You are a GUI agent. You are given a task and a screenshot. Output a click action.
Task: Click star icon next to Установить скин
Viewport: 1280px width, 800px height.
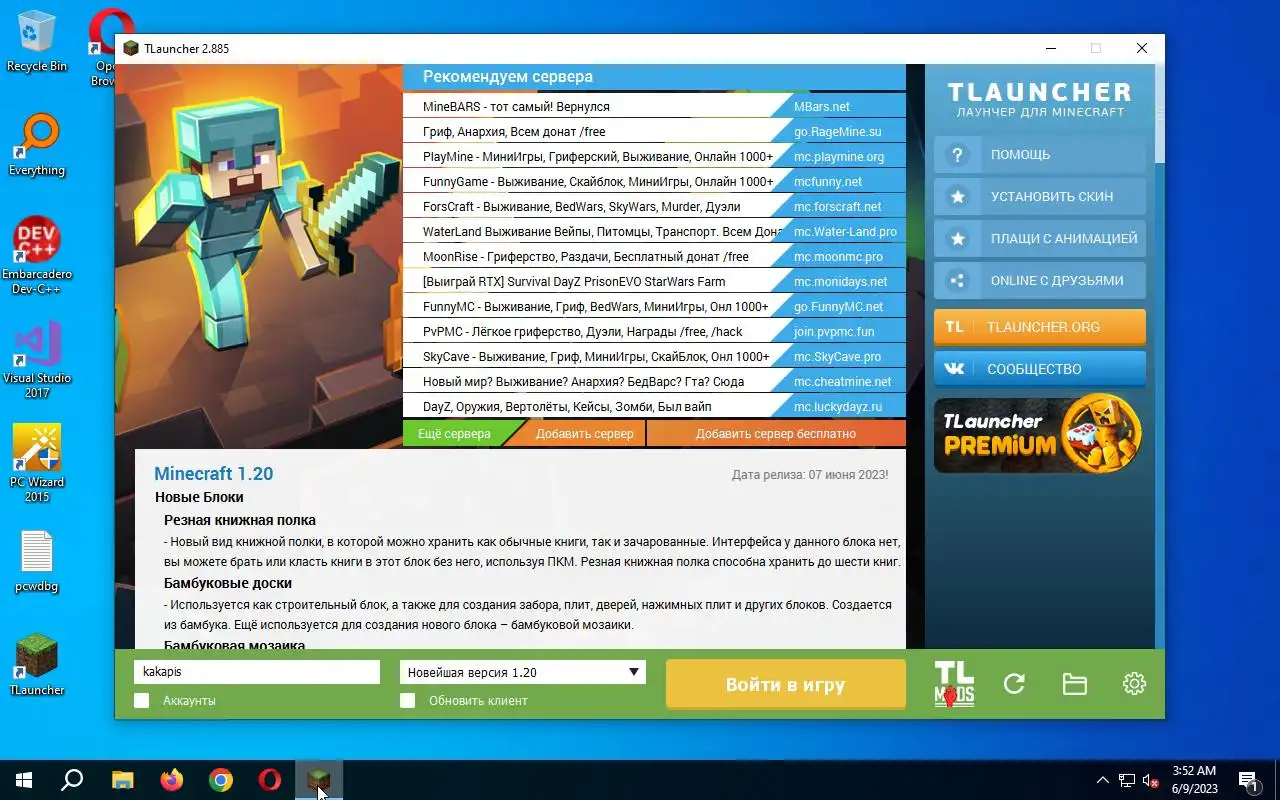957,197
